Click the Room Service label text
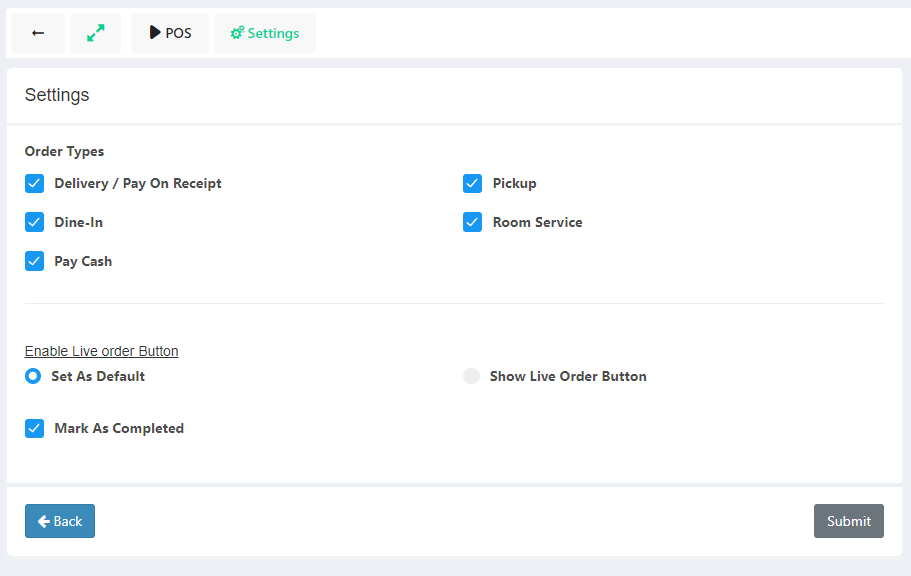This screenshot has height=576, width=911. 537,222
